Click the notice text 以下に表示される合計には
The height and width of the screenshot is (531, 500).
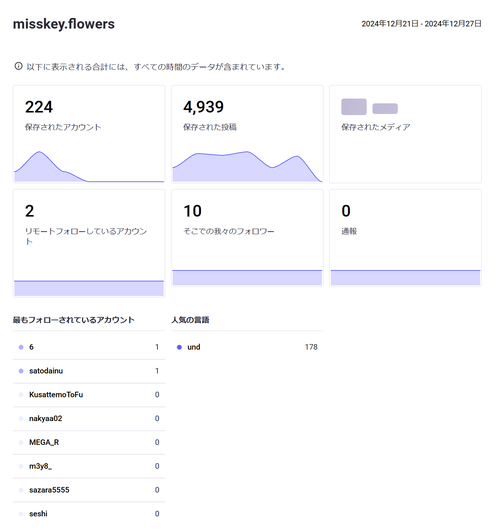point(155,67)
